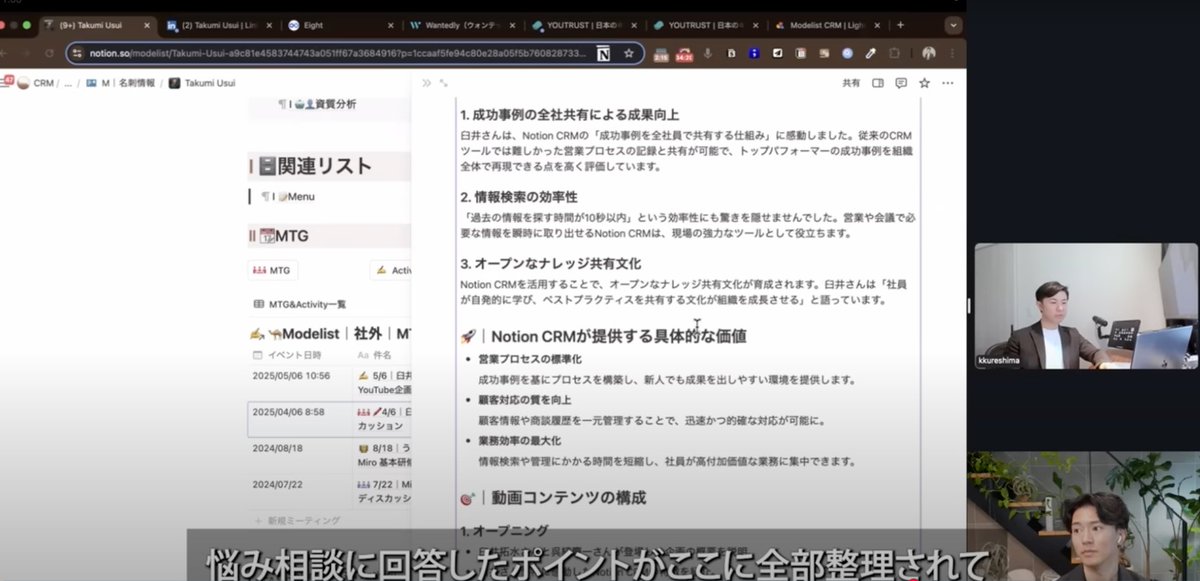Select the MTG database view tab
Image resolution: width=1200 pixels, height=581 pixels.
pos(273,270)
